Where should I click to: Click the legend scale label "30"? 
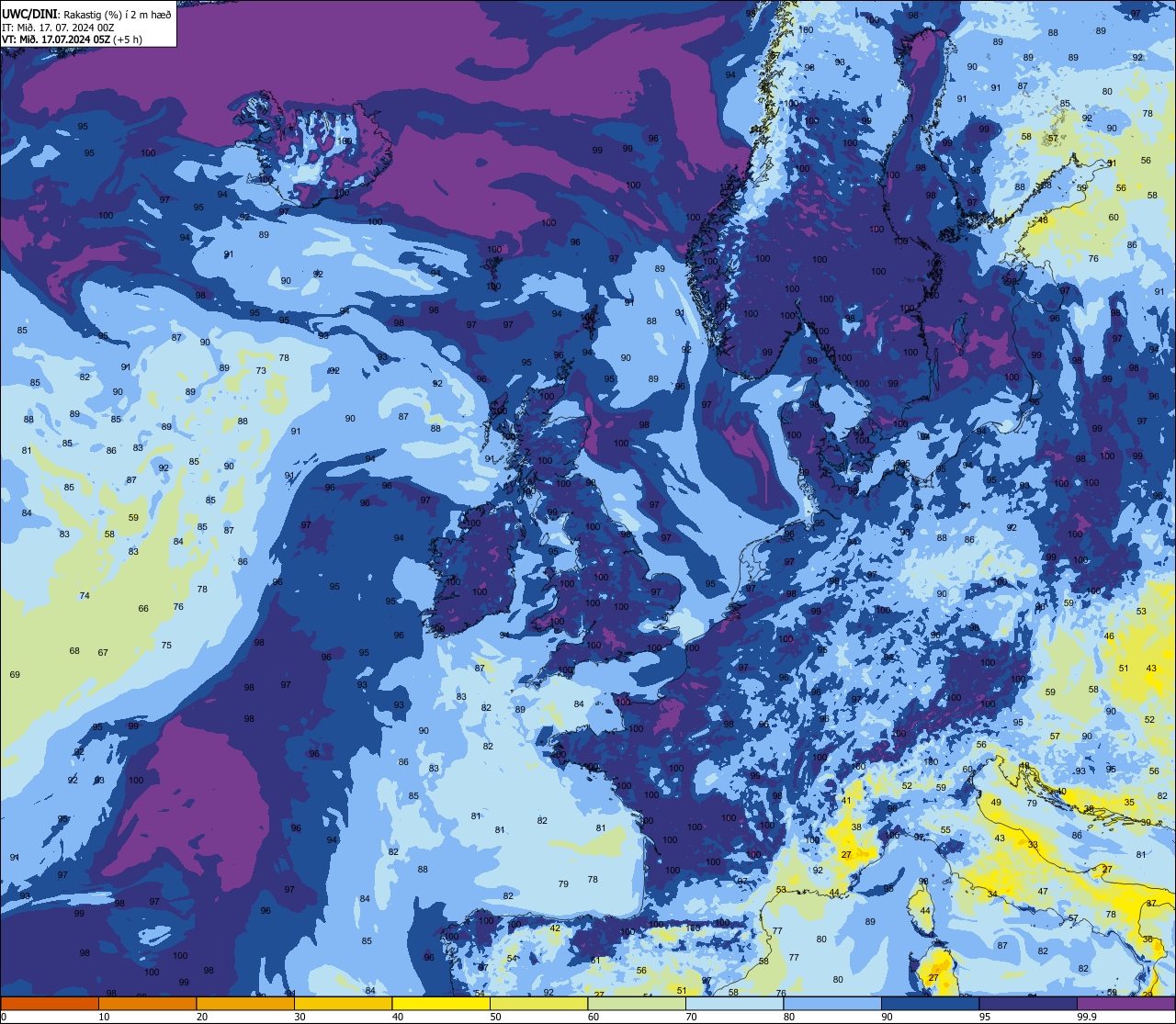click(x=300, y=1017)
